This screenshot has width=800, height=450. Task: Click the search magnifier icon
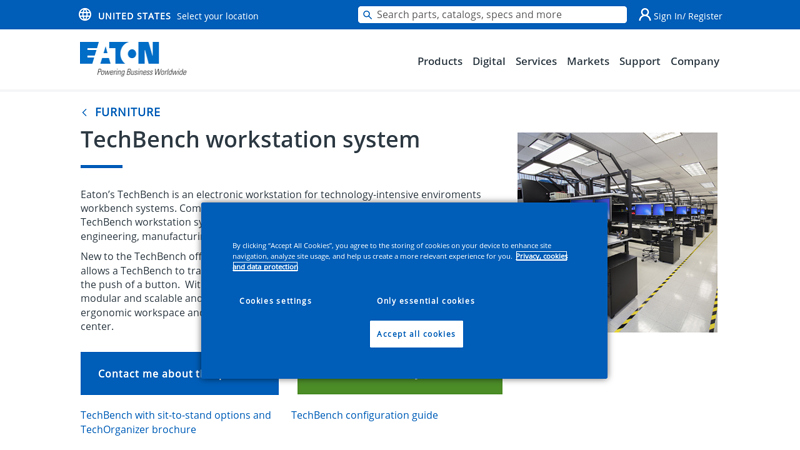(x=367, y=15)
